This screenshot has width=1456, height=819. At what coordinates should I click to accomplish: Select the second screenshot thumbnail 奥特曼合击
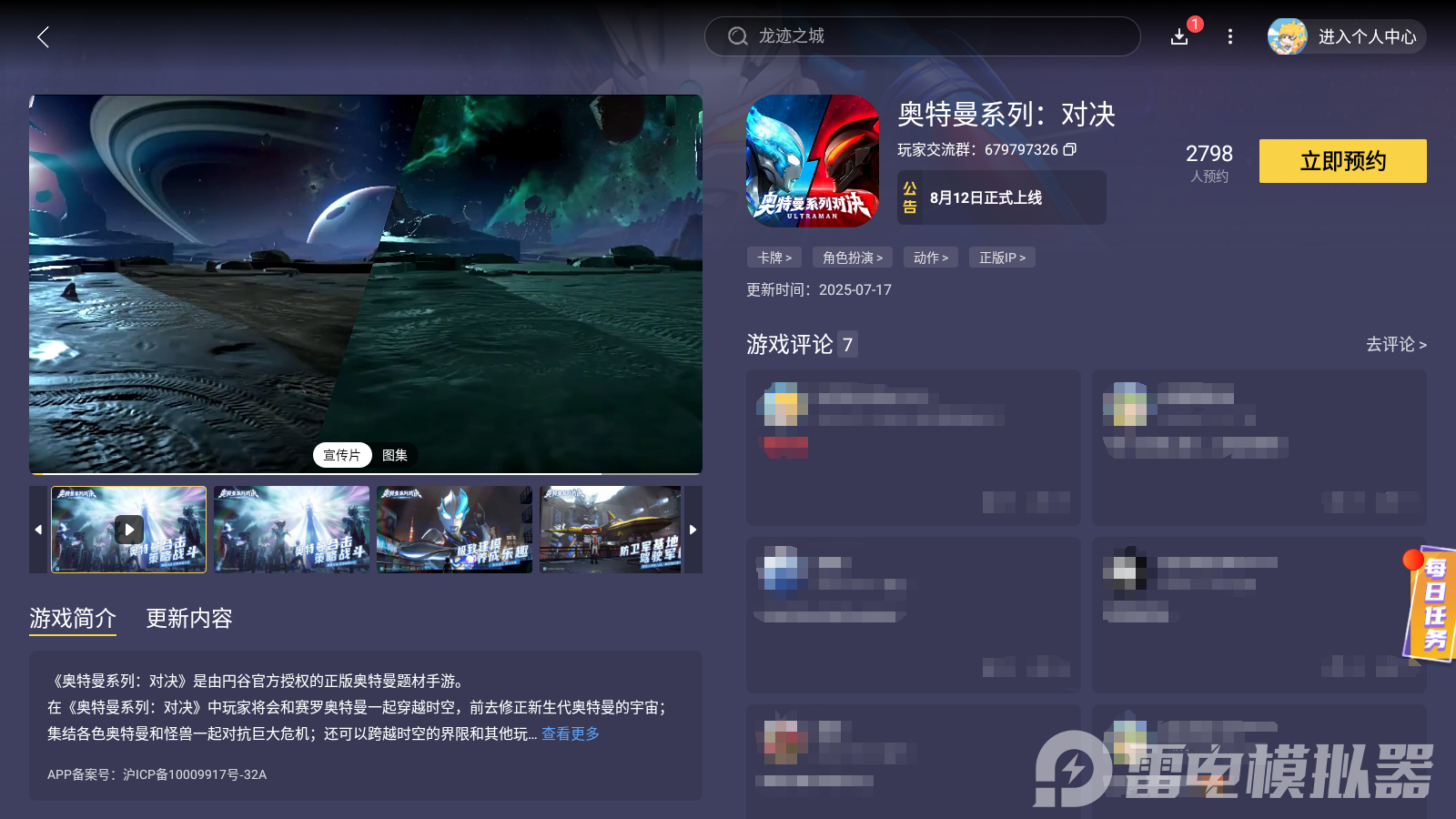(291, 530)
